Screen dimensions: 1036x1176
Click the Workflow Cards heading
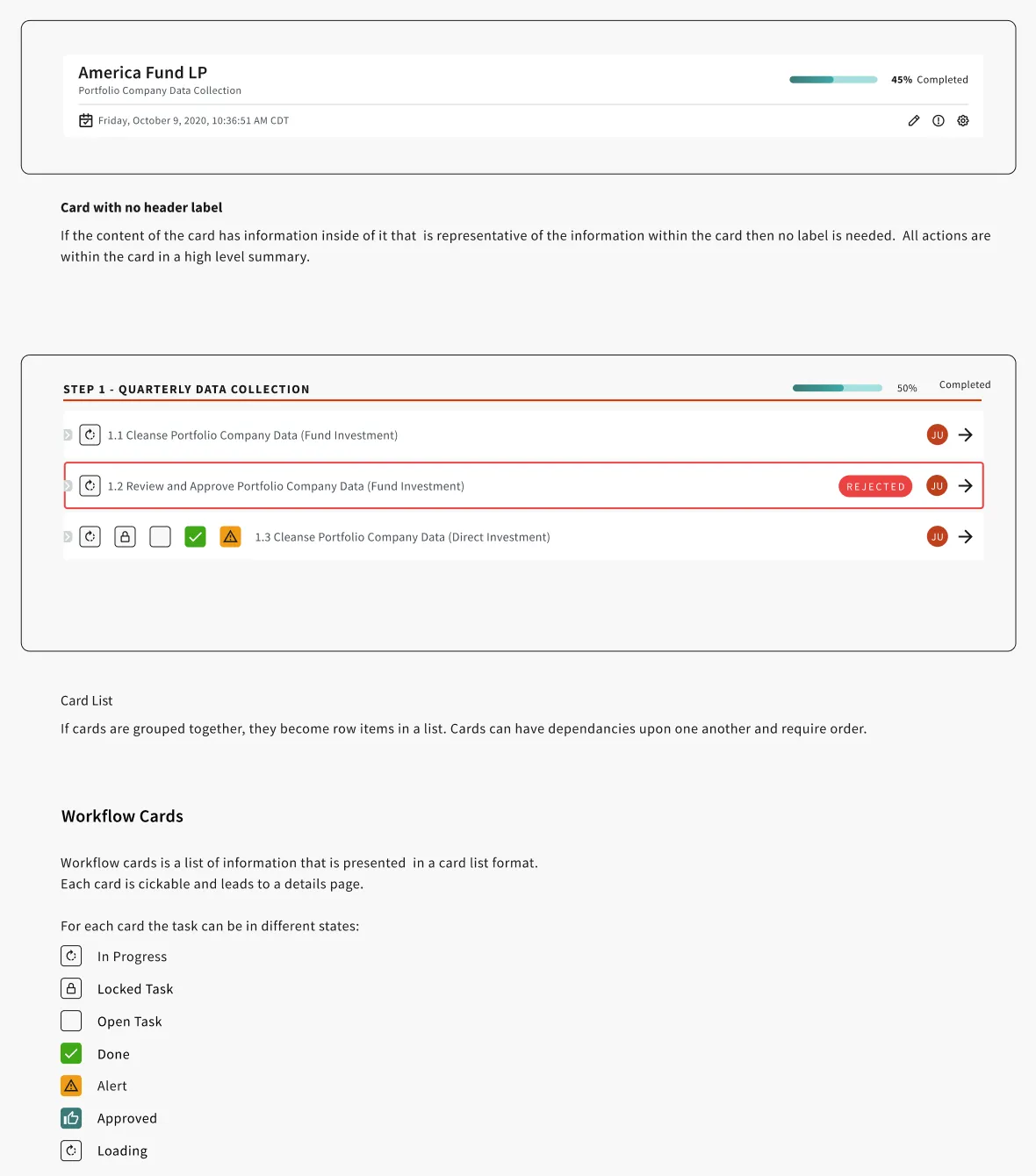[x=123, y=817]
